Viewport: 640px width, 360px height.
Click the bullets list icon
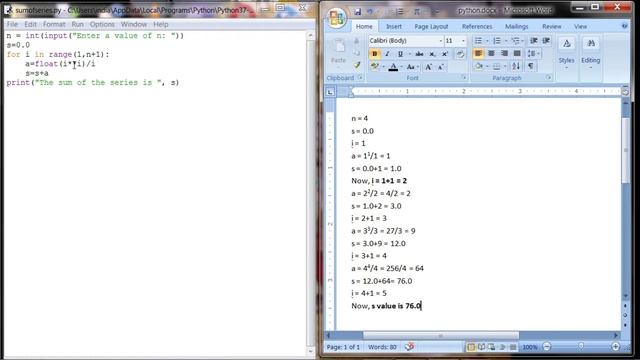point(478,40)
